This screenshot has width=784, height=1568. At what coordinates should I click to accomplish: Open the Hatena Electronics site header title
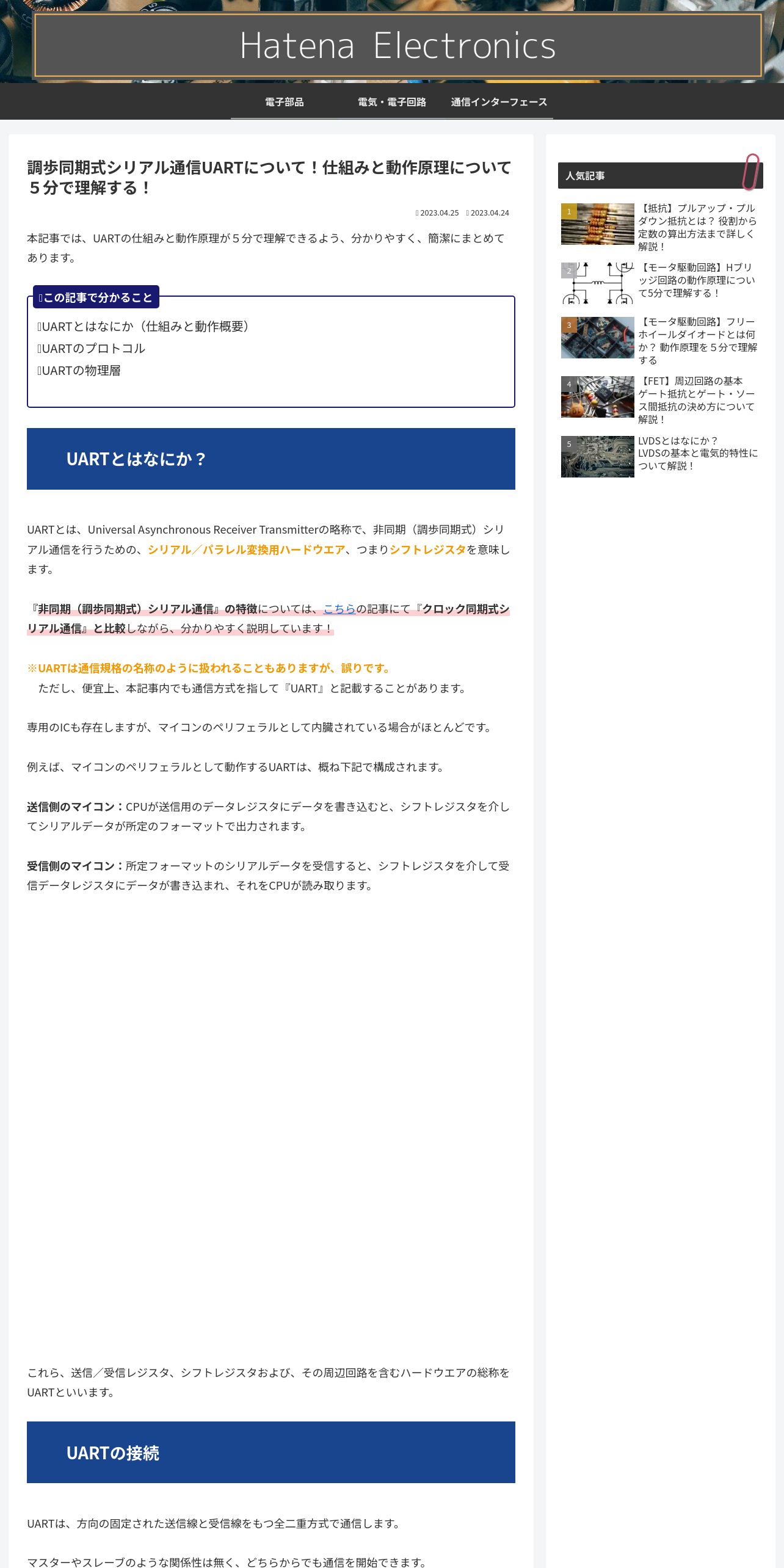[x=397, y=46]
